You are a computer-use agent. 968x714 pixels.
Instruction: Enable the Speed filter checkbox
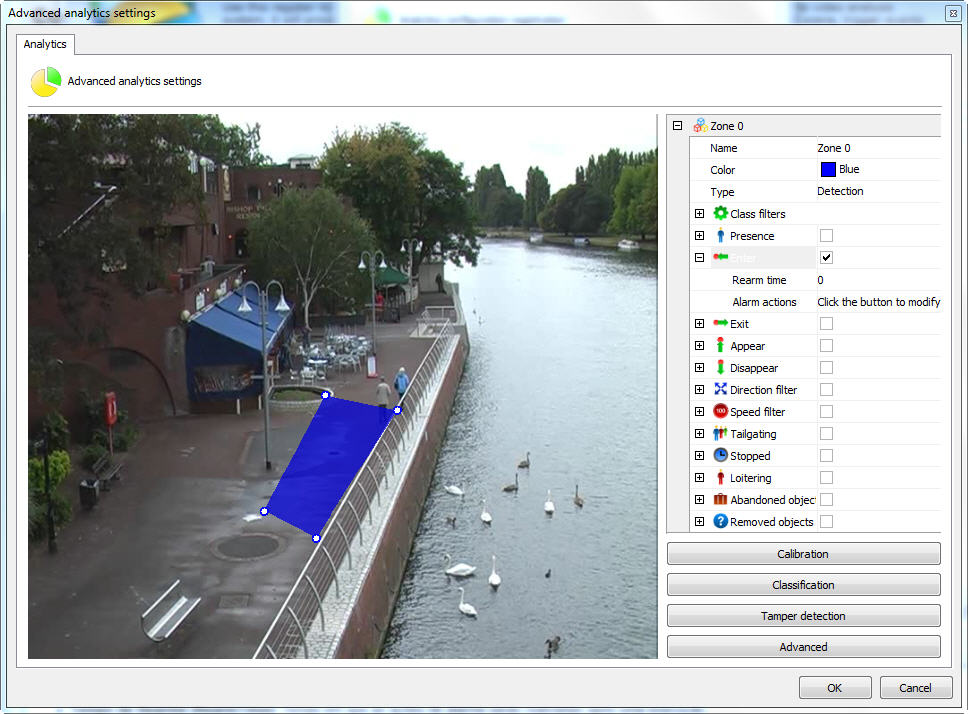coord(826,411)
